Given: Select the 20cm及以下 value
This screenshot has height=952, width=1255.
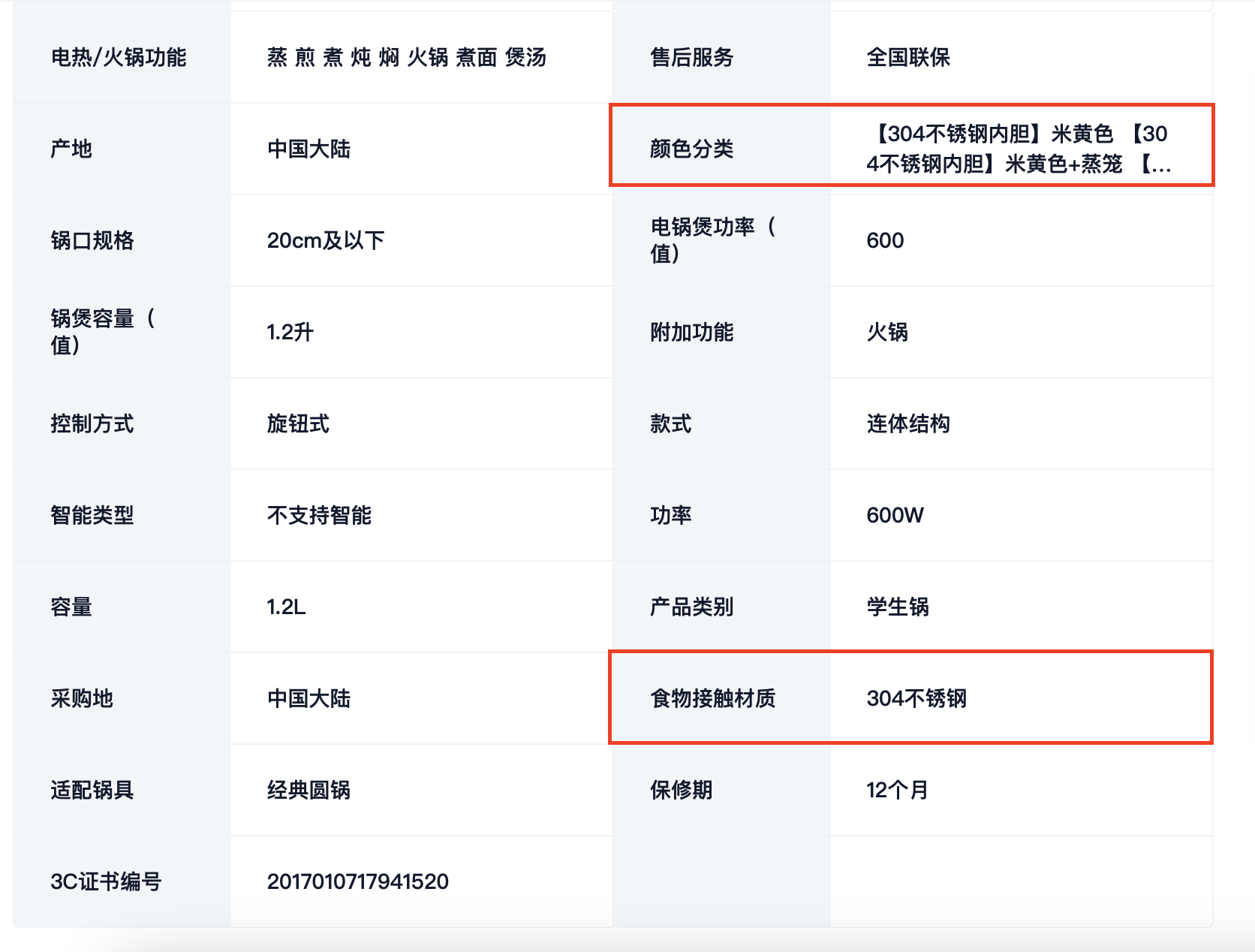Looking at the screenshot, I should click(326, 240).
